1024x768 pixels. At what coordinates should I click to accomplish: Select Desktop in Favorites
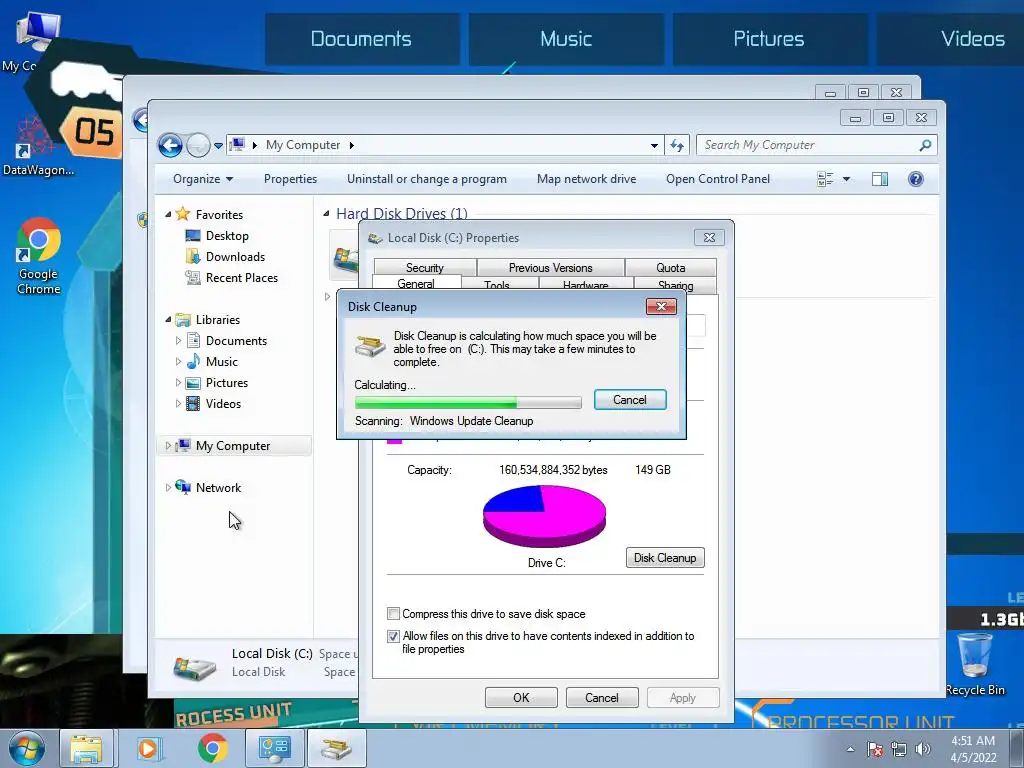pyautogui.click(x=227, y=236)
